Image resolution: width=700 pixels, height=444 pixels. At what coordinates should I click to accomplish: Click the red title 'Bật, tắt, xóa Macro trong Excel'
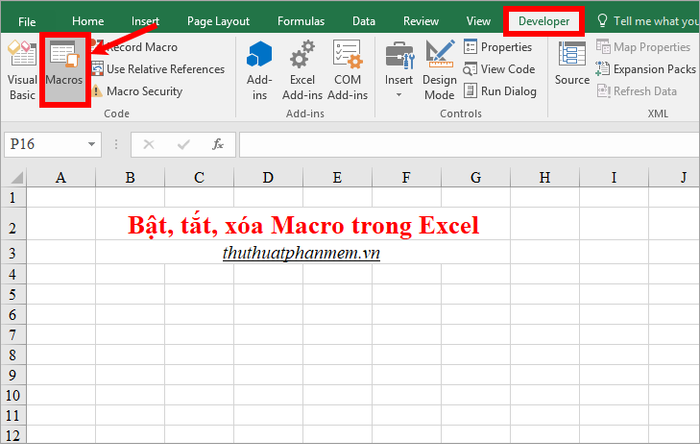coord(303,225)
